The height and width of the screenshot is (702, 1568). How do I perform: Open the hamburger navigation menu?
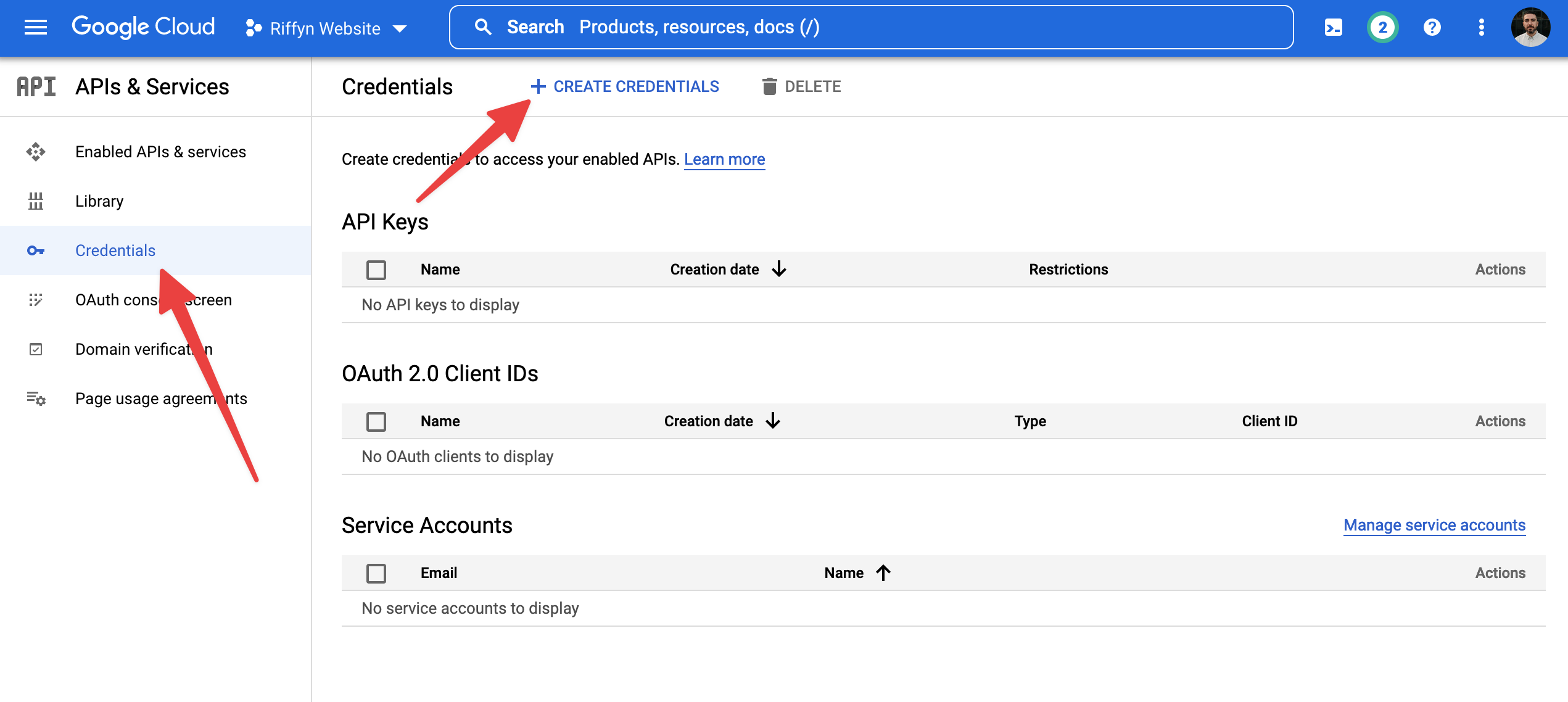pyautogui.click(x=36, y=27)
